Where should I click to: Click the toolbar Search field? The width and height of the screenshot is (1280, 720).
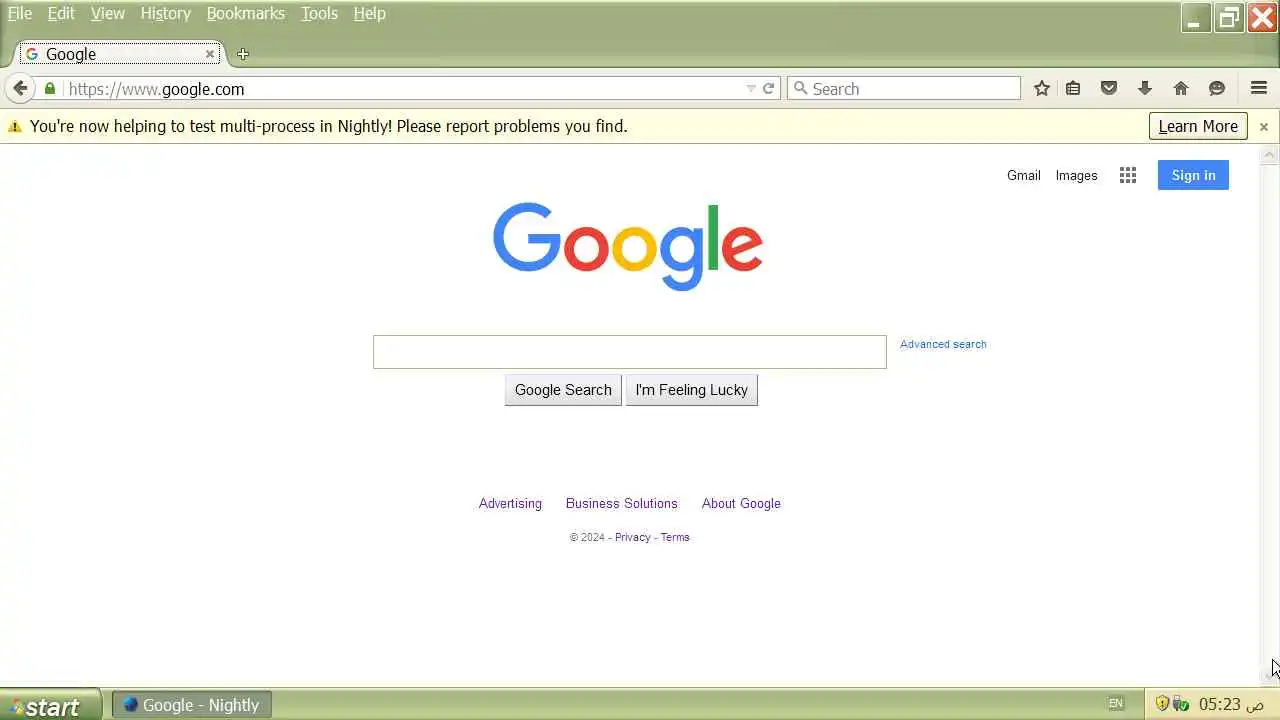904,89
